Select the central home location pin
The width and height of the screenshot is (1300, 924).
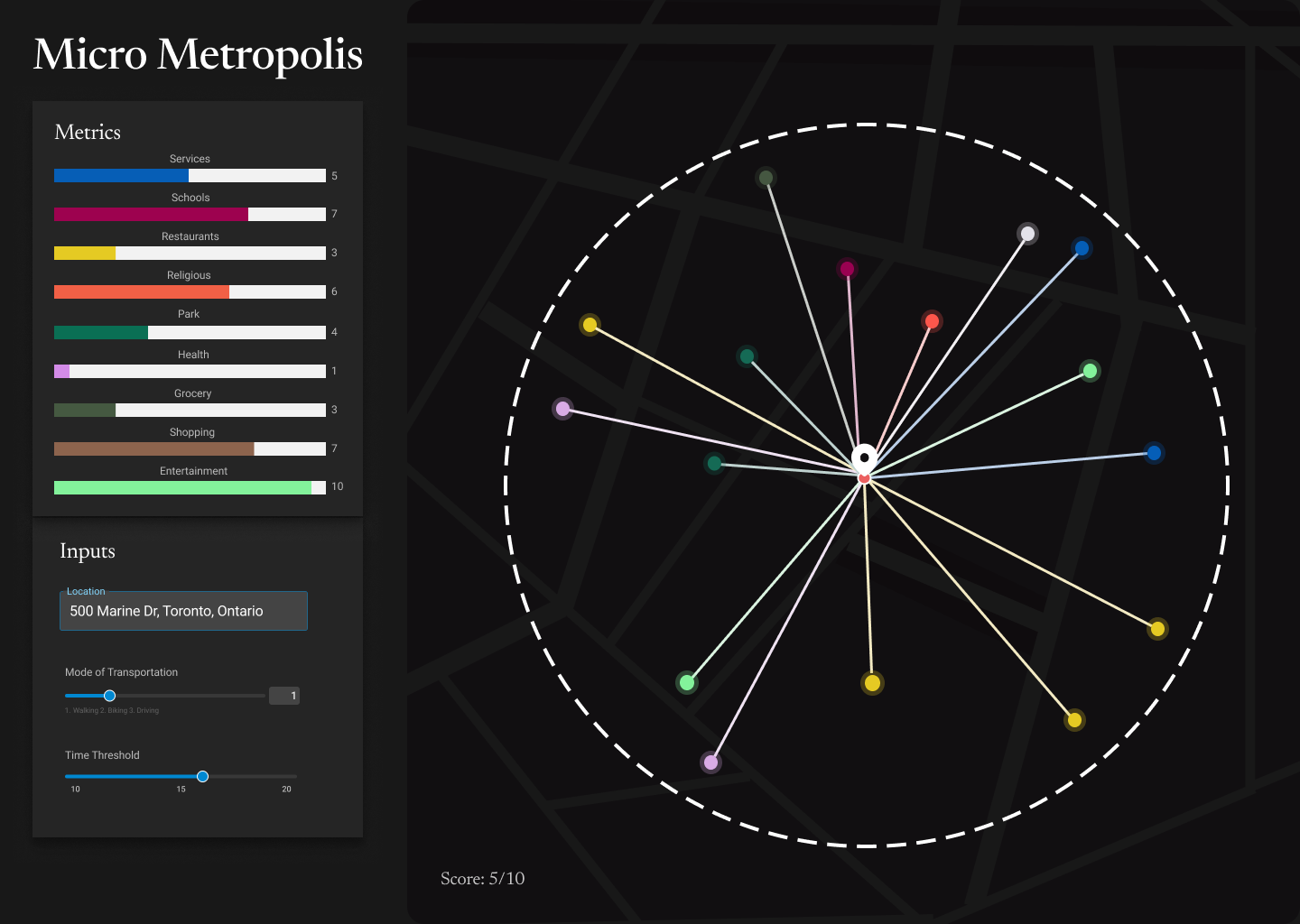[864, 458]
